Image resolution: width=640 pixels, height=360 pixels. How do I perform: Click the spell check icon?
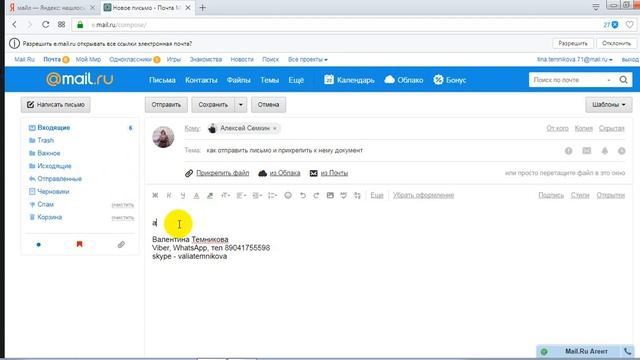[x=344, y=196]
